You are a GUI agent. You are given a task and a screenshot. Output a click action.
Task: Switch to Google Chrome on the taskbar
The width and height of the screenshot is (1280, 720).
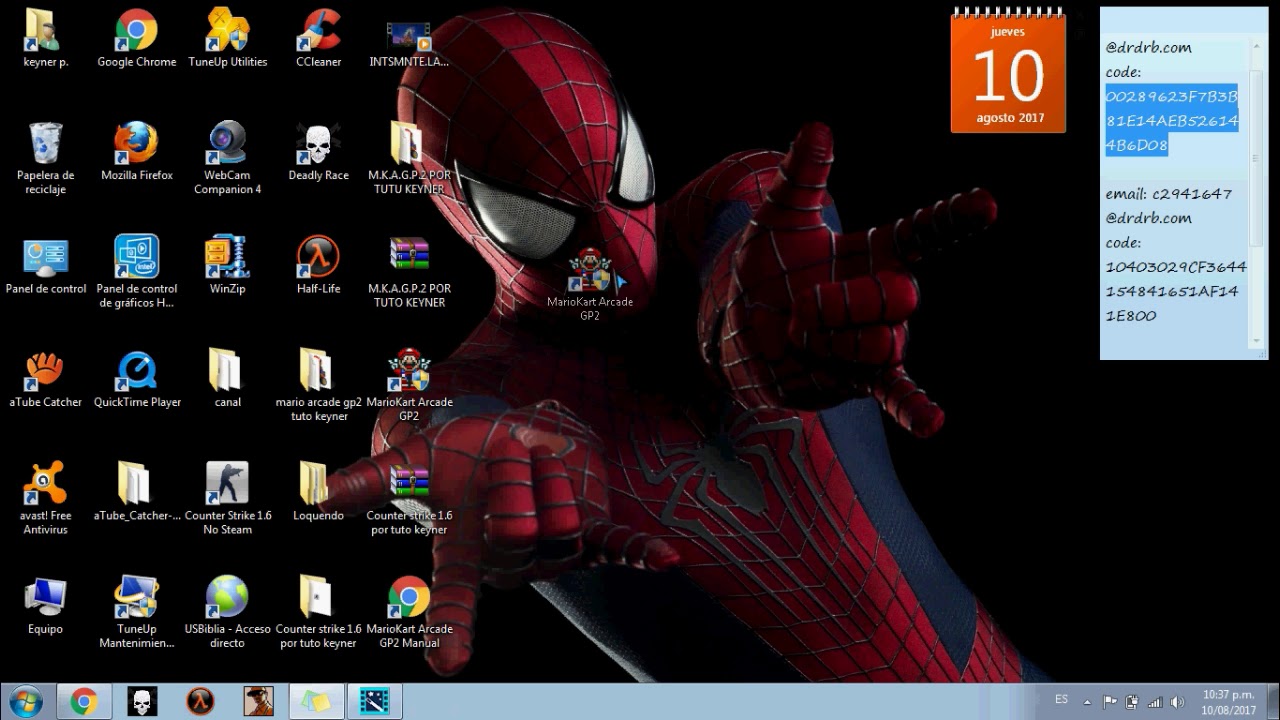tap(84, 701)
